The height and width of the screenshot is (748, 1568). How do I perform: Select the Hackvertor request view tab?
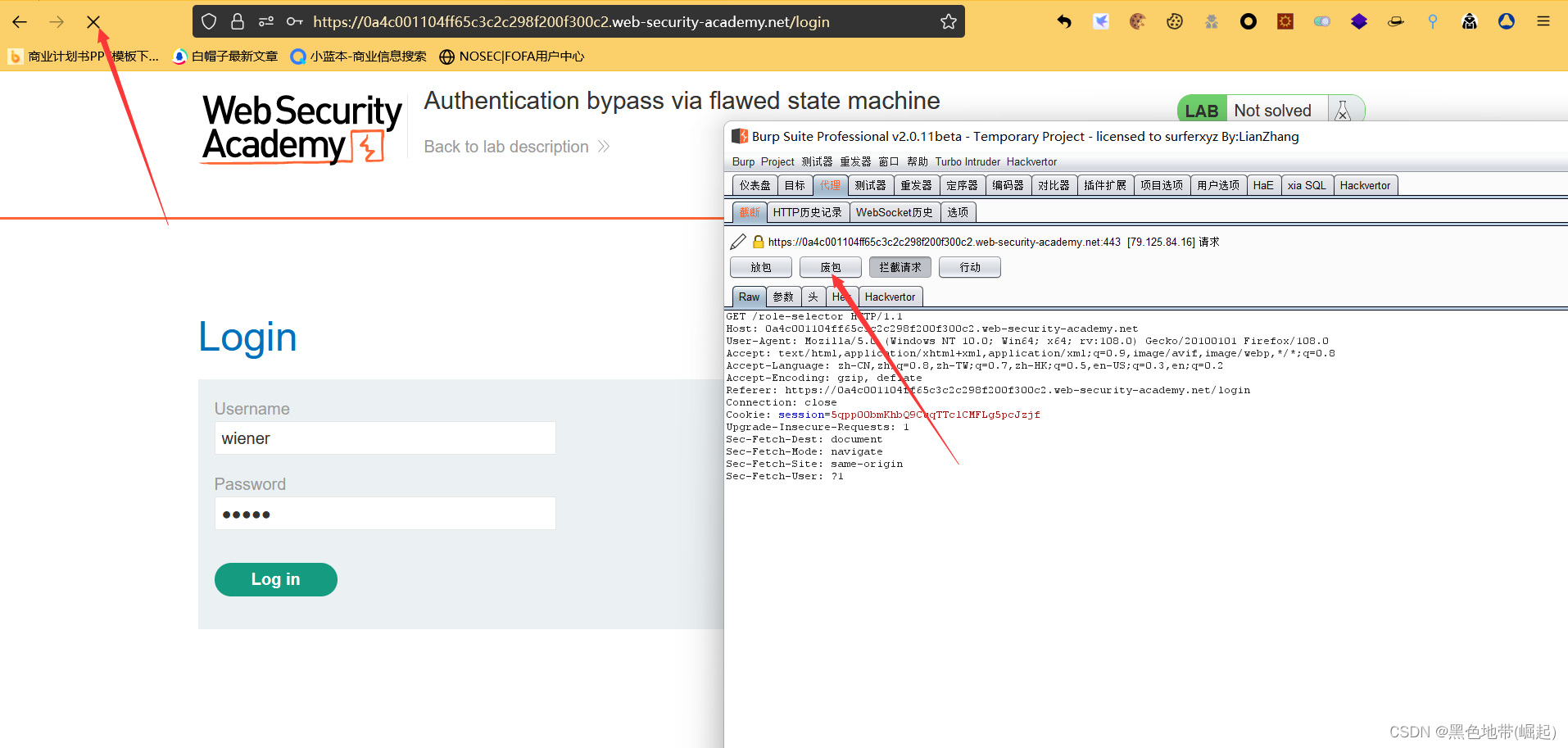point(890,297)
